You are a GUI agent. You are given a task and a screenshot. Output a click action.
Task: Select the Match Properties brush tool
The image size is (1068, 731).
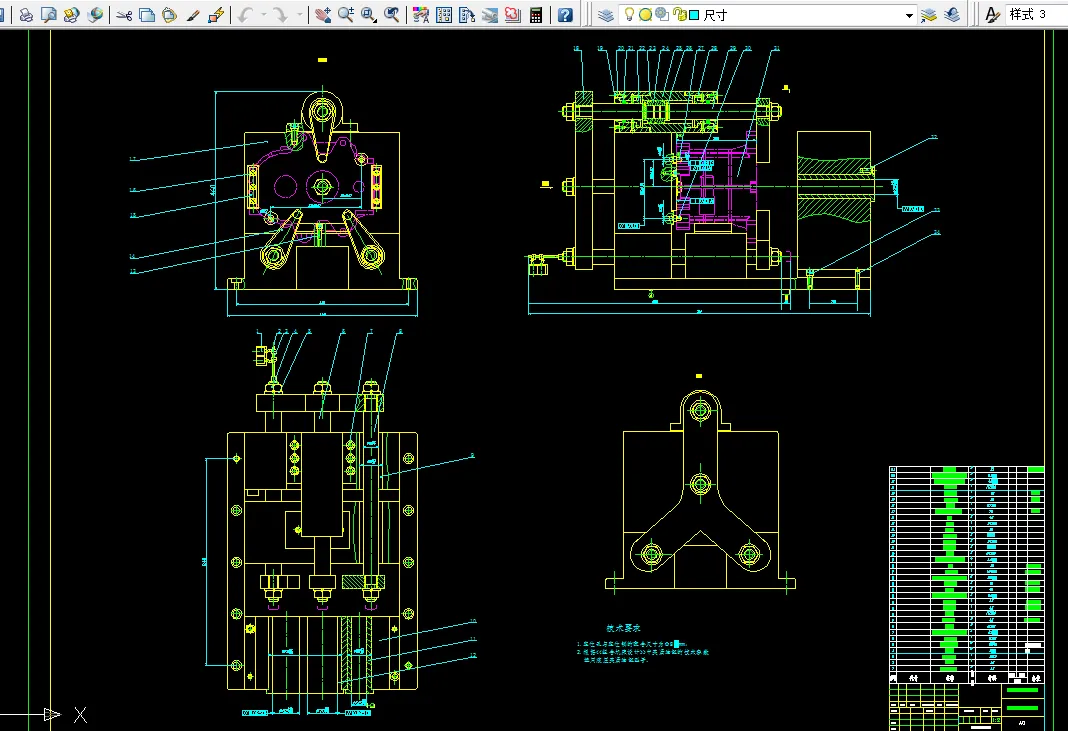[193, 14]
